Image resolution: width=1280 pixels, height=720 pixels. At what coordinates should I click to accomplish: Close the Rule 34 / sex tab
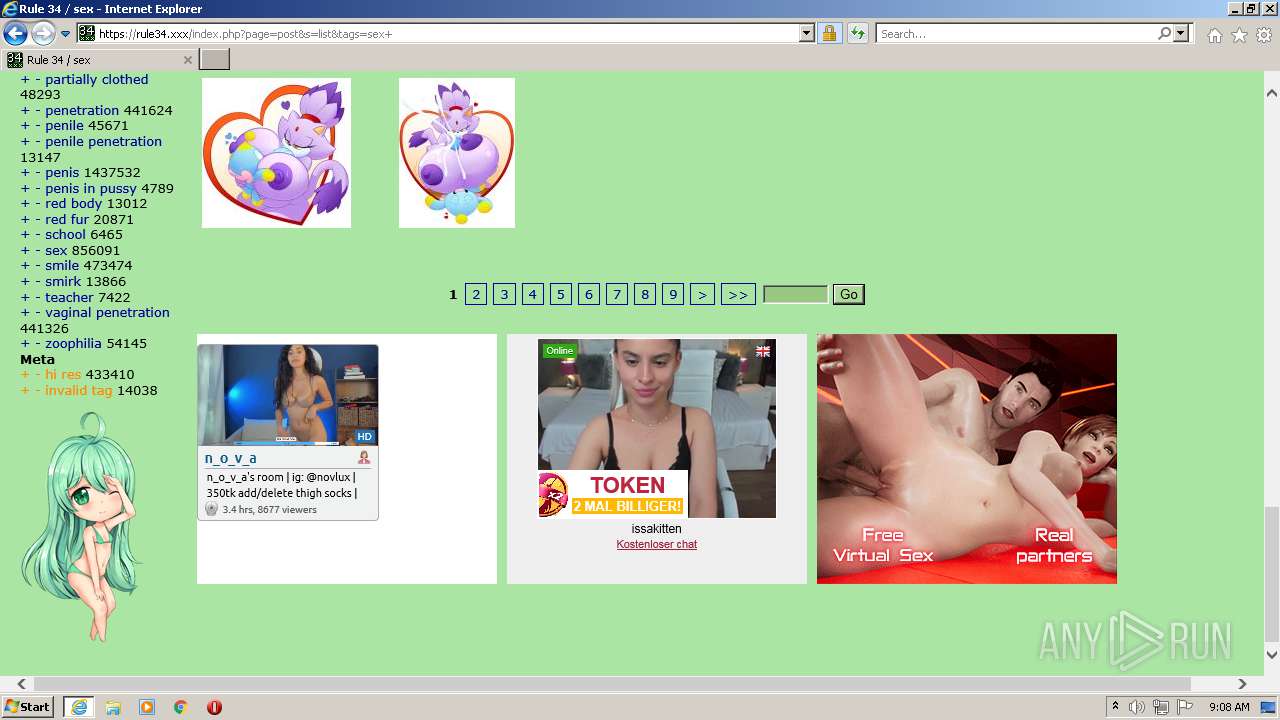(187, 60)
